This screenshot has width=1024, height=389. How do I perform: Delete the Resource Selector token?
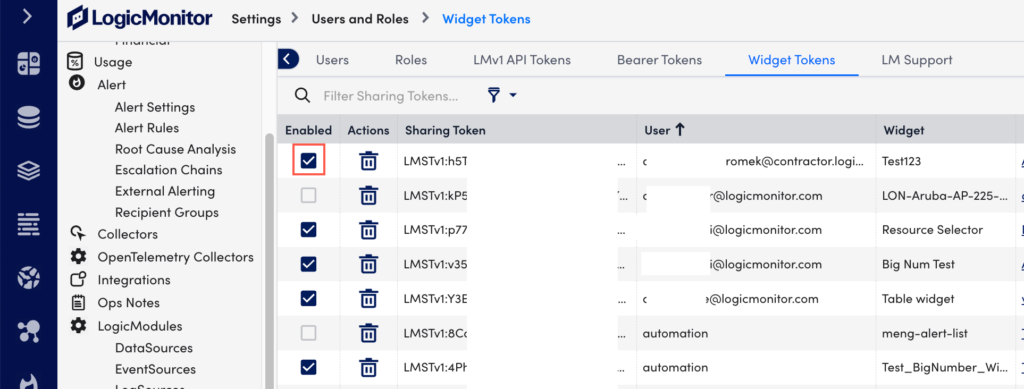(x=369, y=230)
